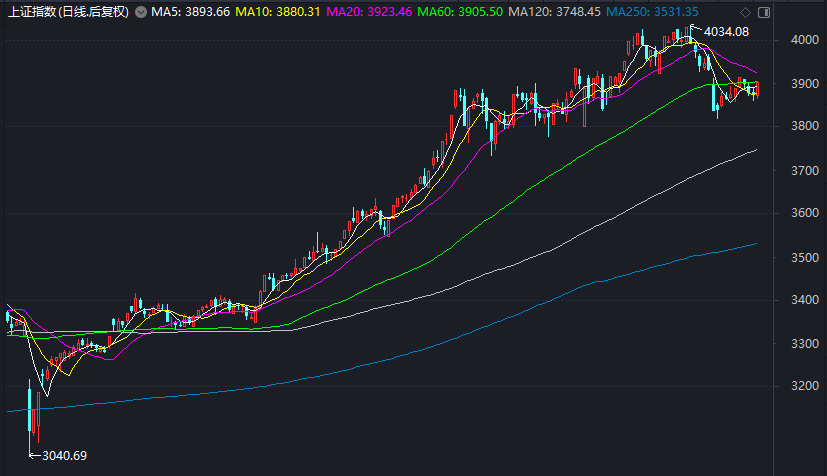Click the circular chevron icon beside the chart title
827x476 pixels.
coord(140,12)
